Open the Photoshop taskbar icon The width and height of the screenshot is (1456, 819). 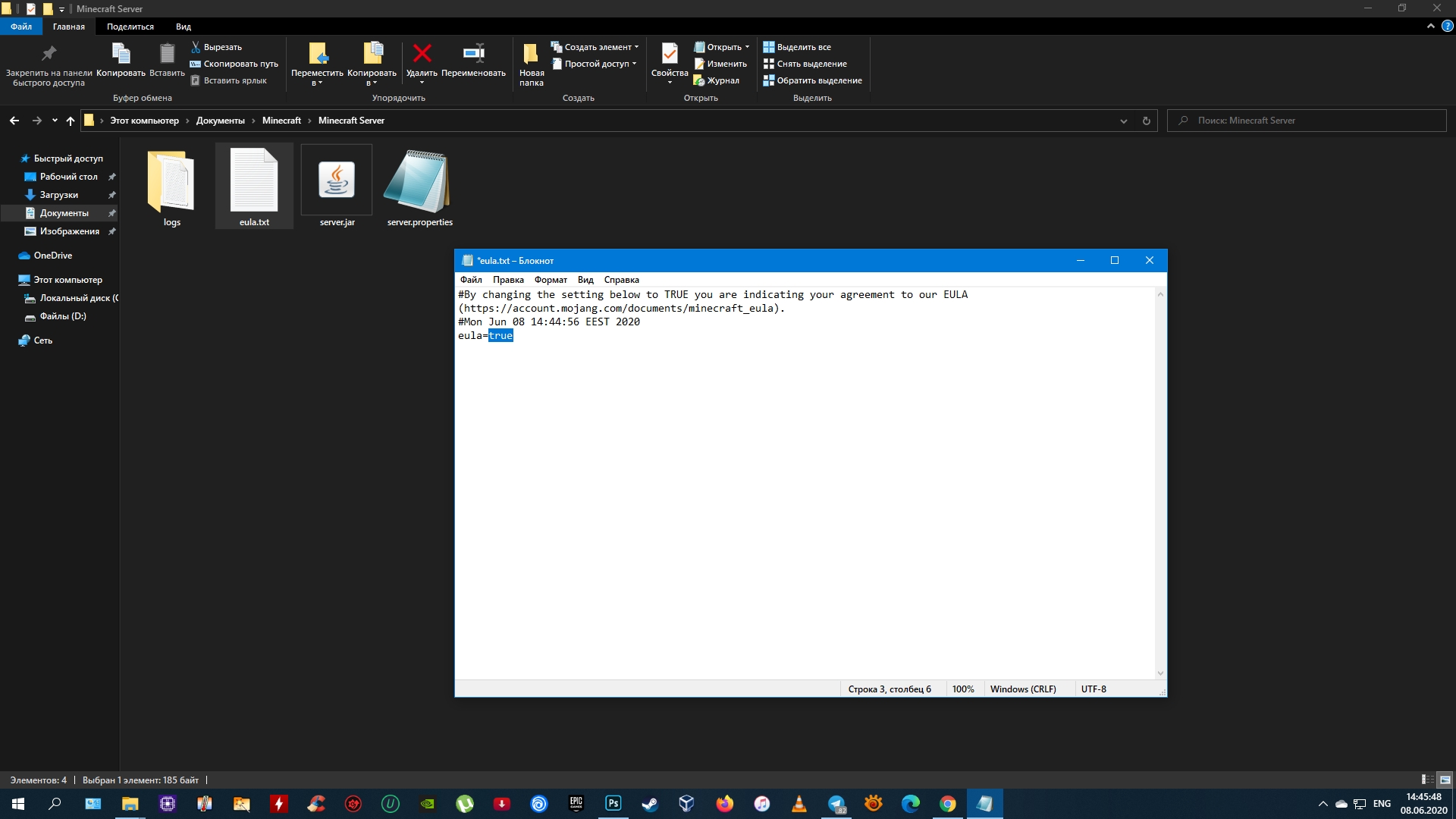pyautogui.click(x=613, y=803)
